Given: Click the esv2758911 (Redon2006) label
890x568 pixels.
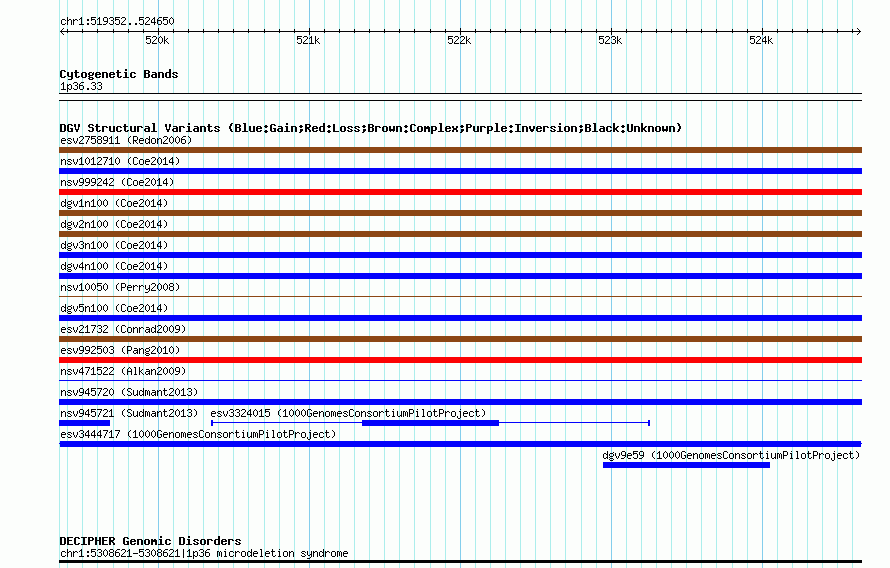Looking at the screenshot, I should 126,140.
